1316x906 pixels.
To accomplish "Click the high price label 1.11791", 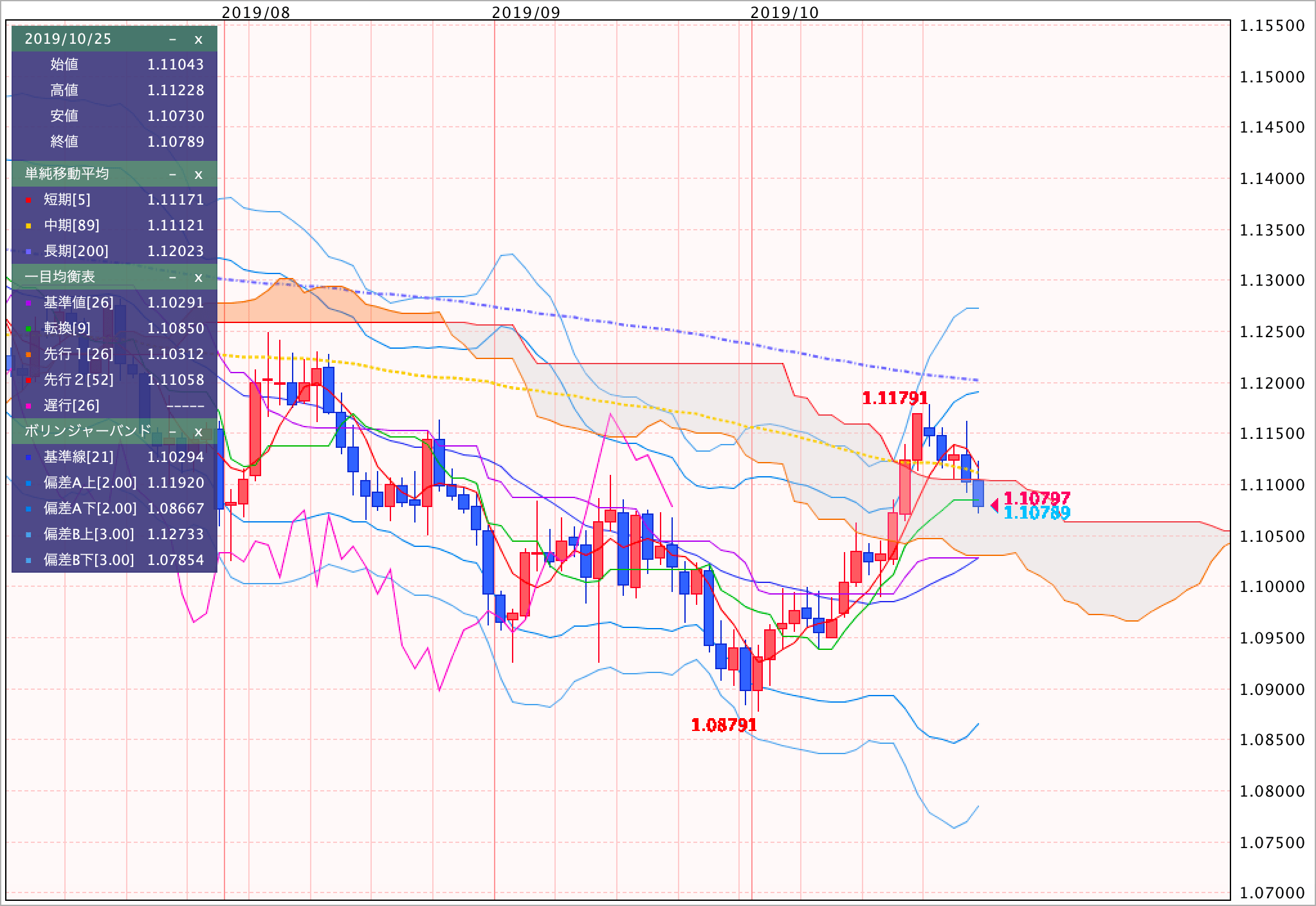I will pyautogui.click(x=895, y=398).
